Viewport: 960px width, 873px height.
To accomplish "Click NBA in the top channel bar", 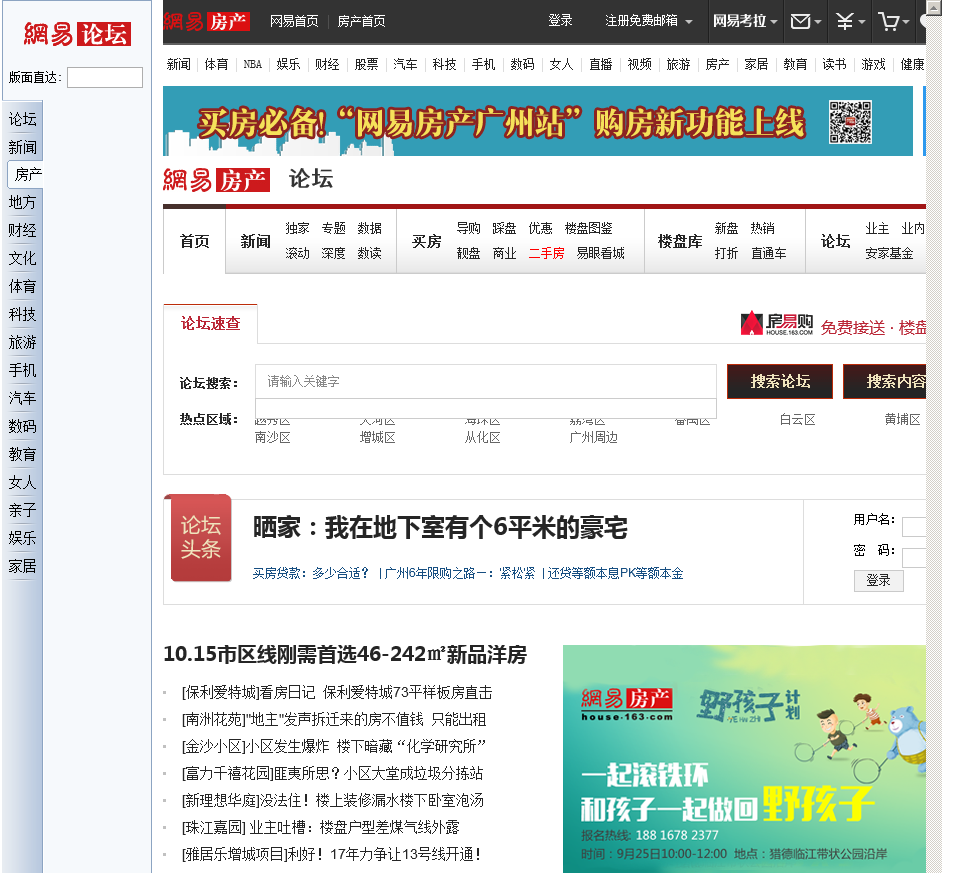I will click(x=252, y=64).
